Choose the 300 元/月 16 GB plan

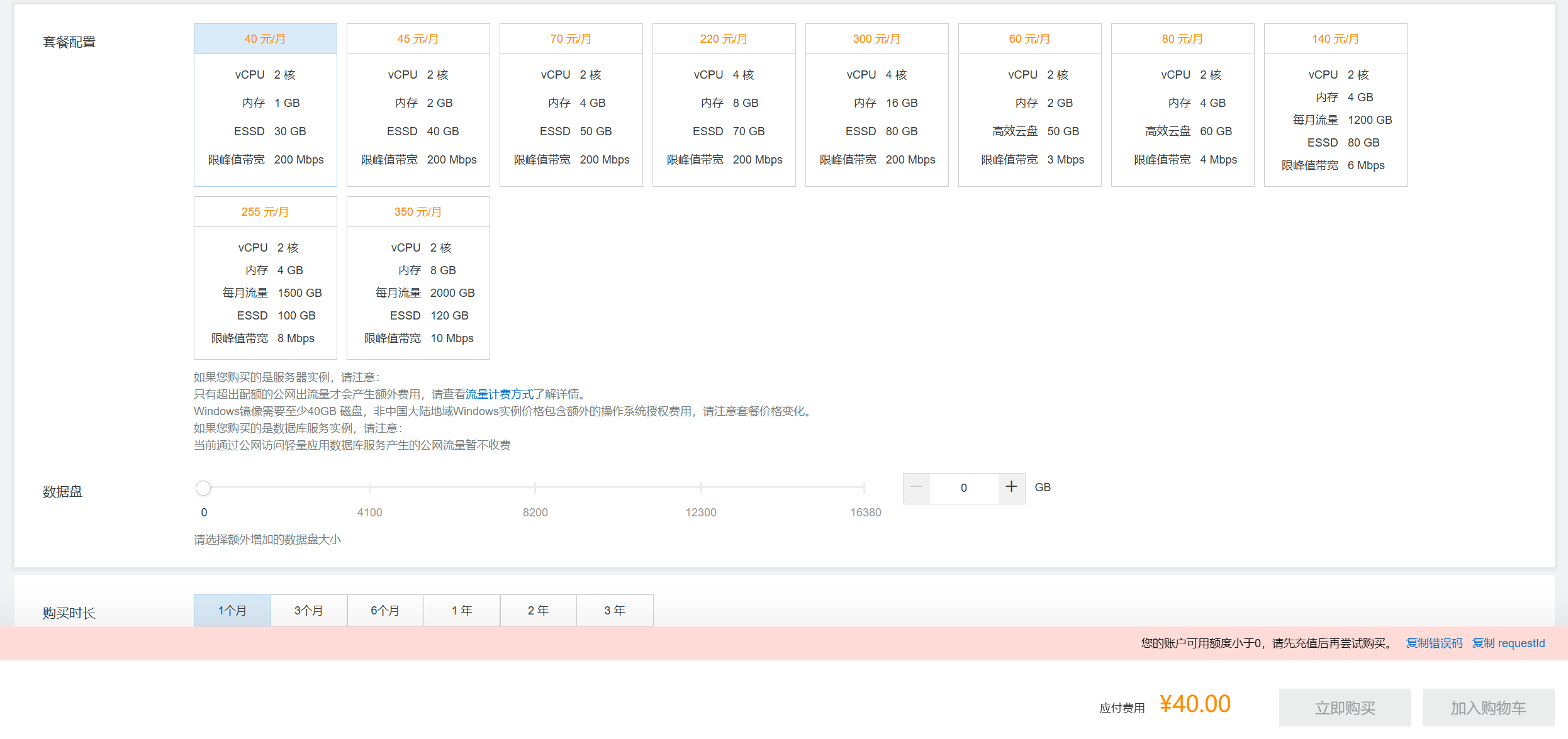pos(876,105)
